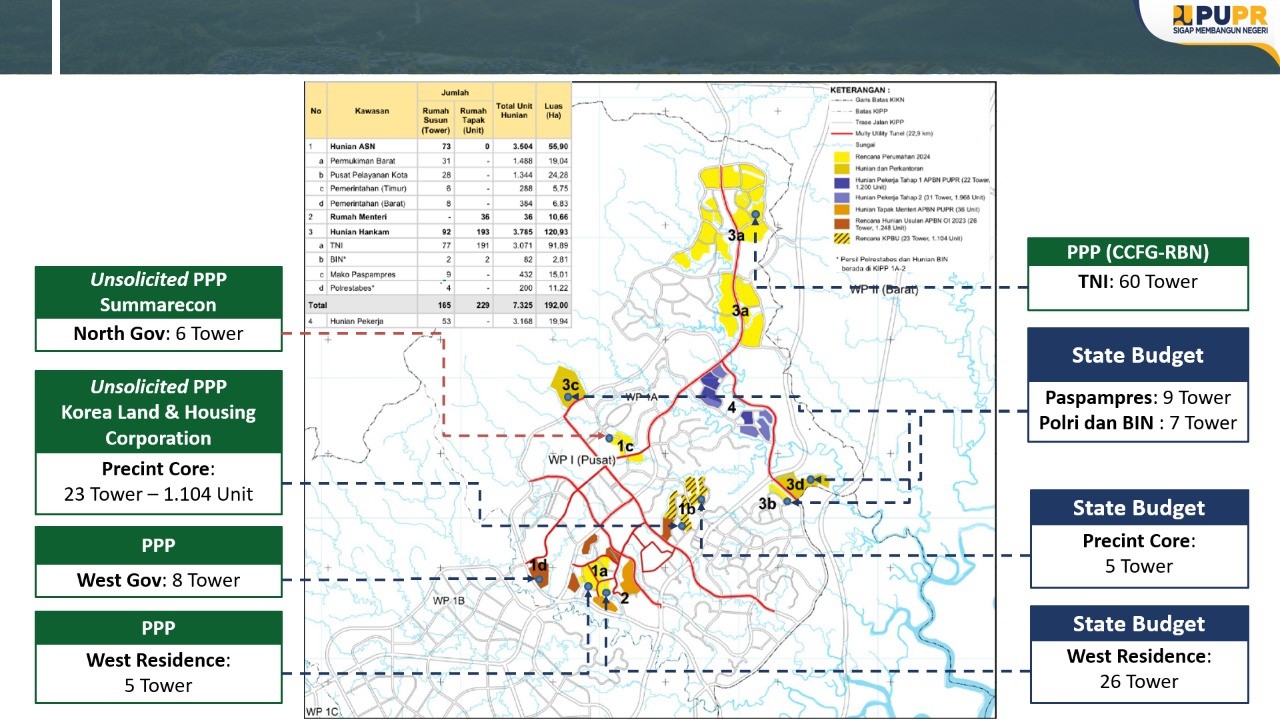Select location marker 2 on the map
This screenshot has height=720, width=1280.
[x=624, y=598]
